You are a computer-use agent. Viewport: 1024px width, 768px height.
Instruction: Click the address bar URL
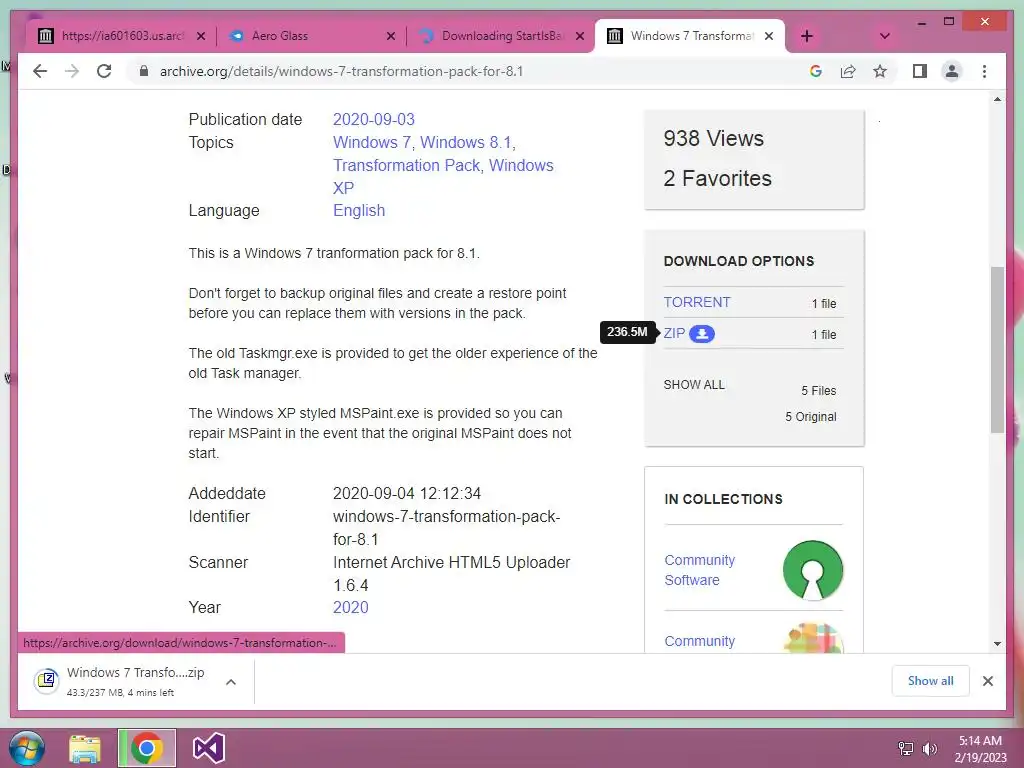pyautogui.click(x=342, y=71)
